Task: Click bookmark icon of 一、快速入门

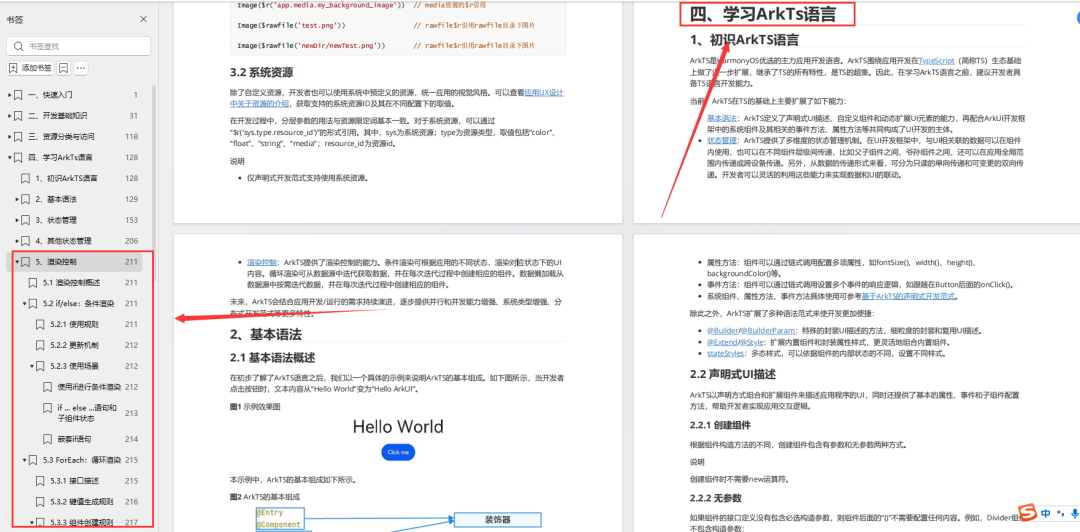Action: pyautogui.click(x=19, y=94)
